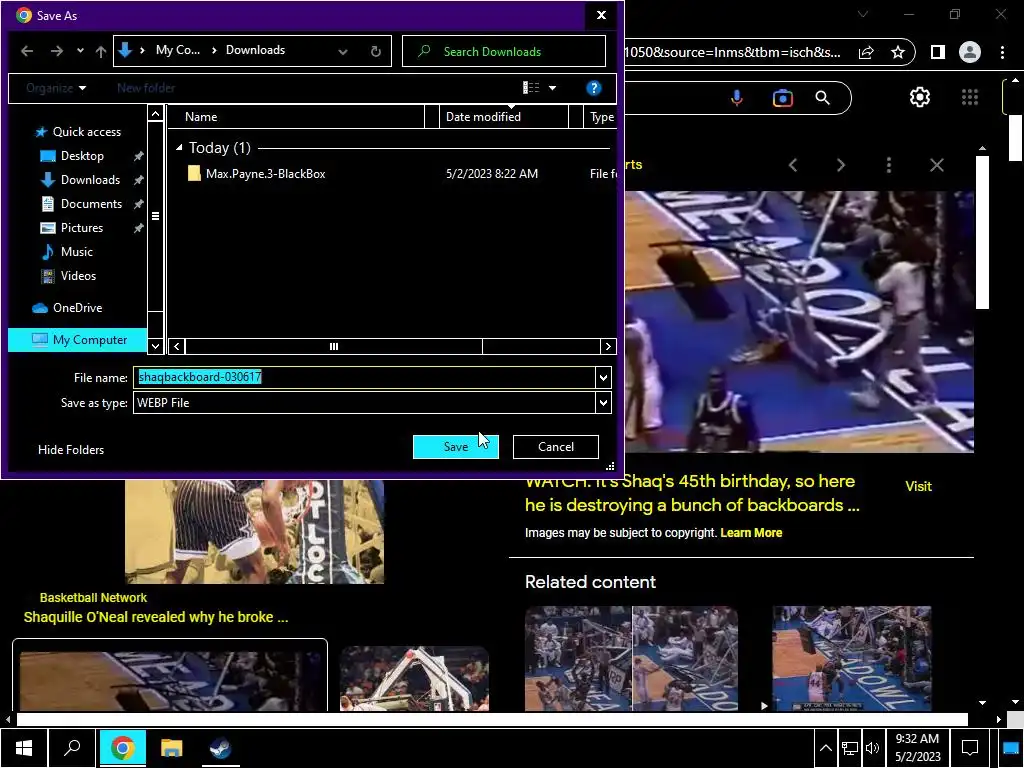
Task: Open the dialog Help icon
Action: click(x=594, y=88)
